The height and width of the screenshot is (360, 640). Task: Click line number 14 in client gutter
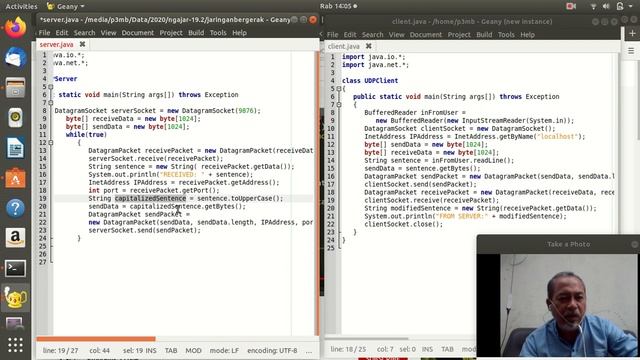tap(331, 160)
